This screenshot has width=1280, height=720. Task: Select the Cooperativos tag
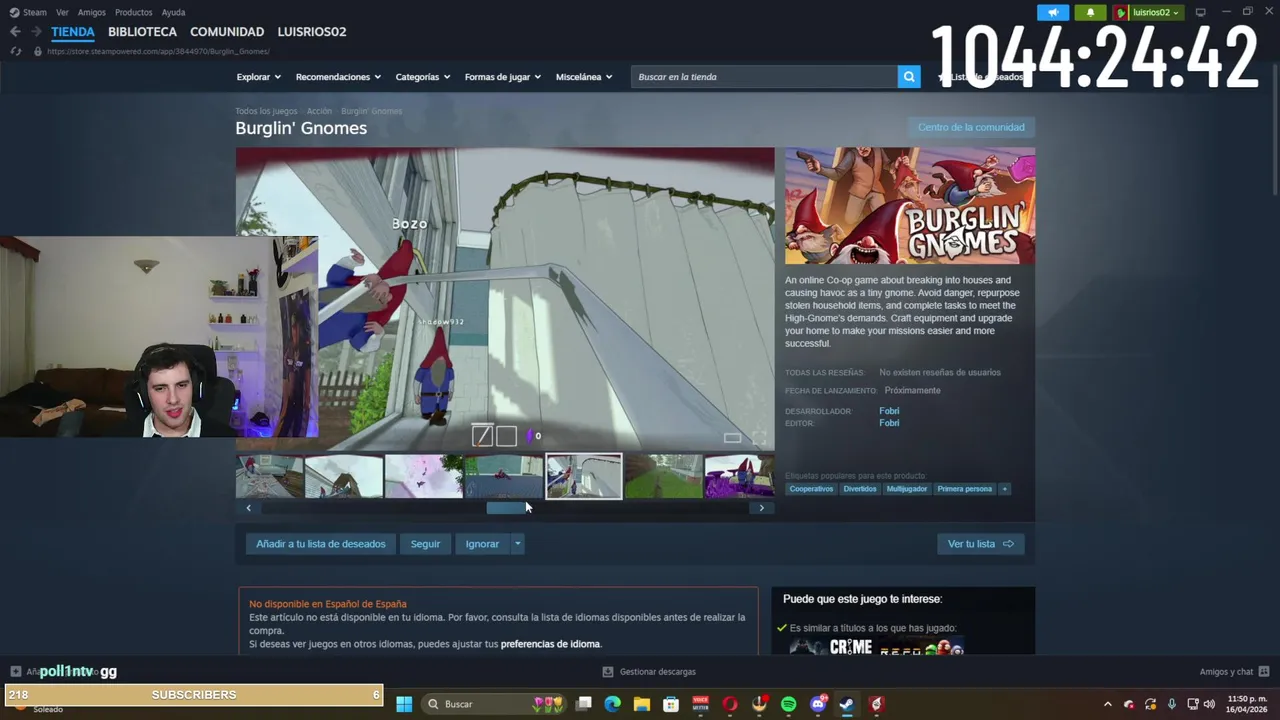point(811,489)
